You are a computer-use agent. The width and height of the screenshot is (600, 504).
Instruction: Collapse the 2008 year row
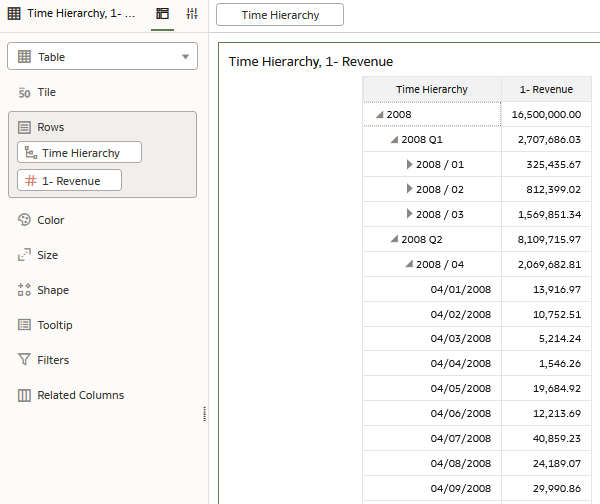379,115
